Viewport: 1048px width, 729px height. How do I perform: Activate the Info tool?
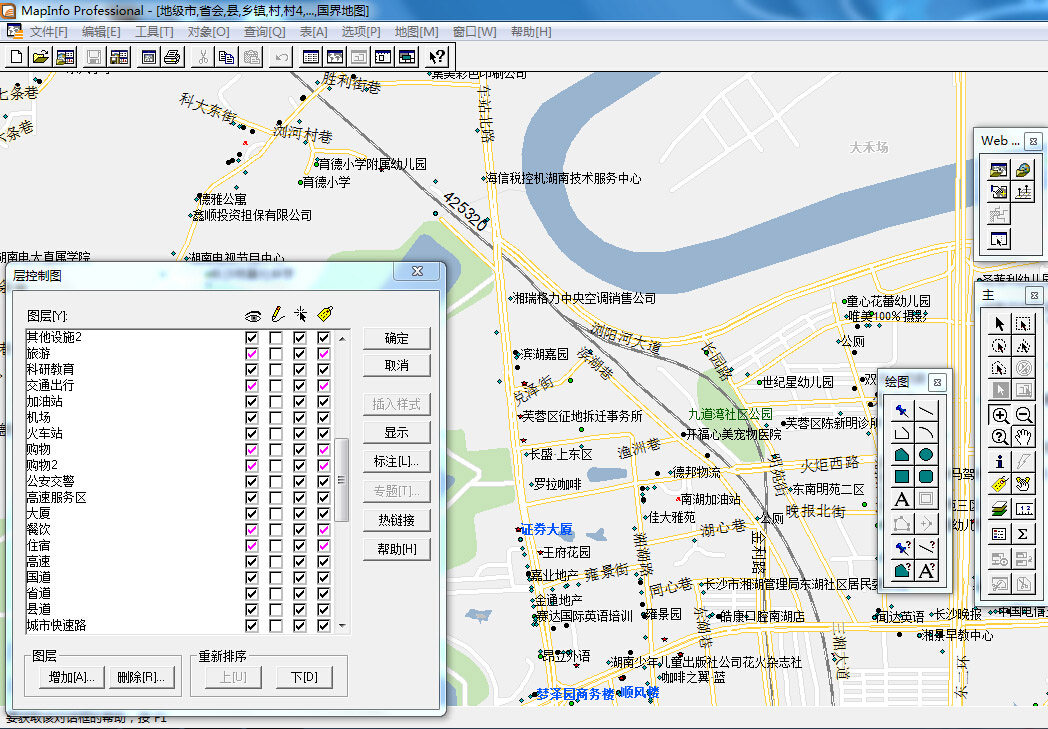[x=1001, y=461]
